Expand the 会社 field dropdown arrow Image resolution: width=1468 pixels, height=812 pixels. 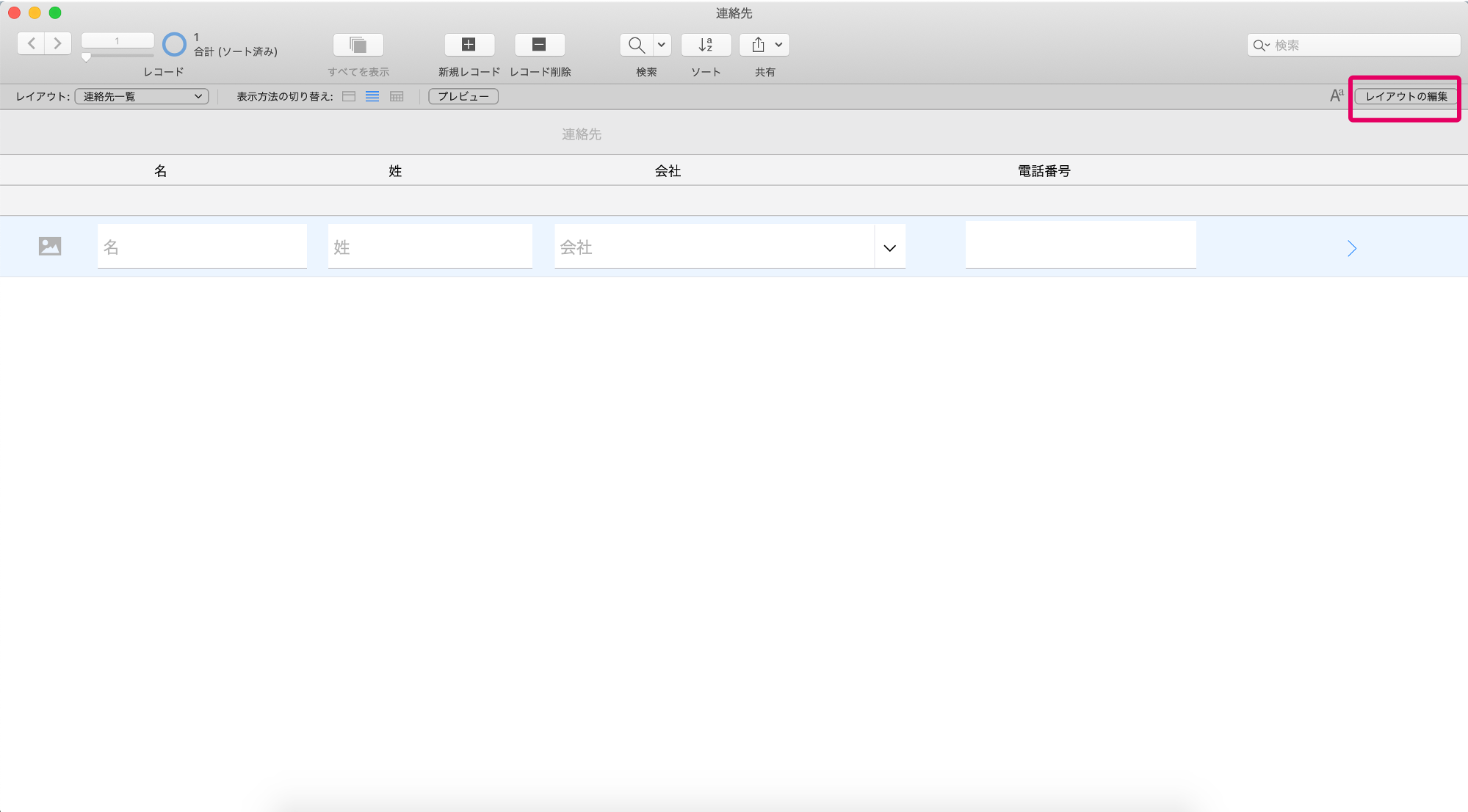(889, 247)
